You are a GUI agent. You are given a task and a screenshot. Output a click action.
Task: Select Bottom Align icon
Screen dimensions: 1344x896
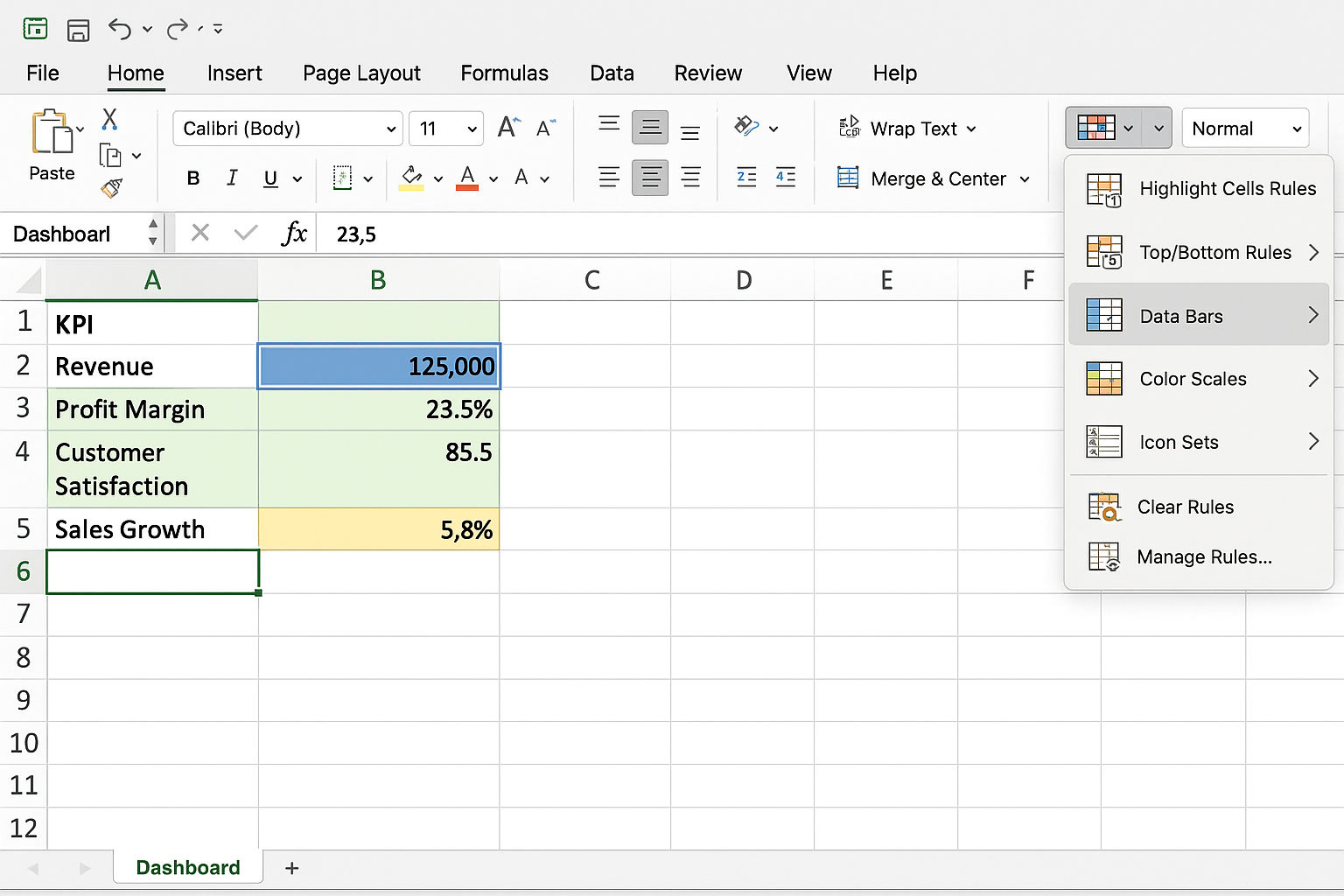(x=690, y=133)
